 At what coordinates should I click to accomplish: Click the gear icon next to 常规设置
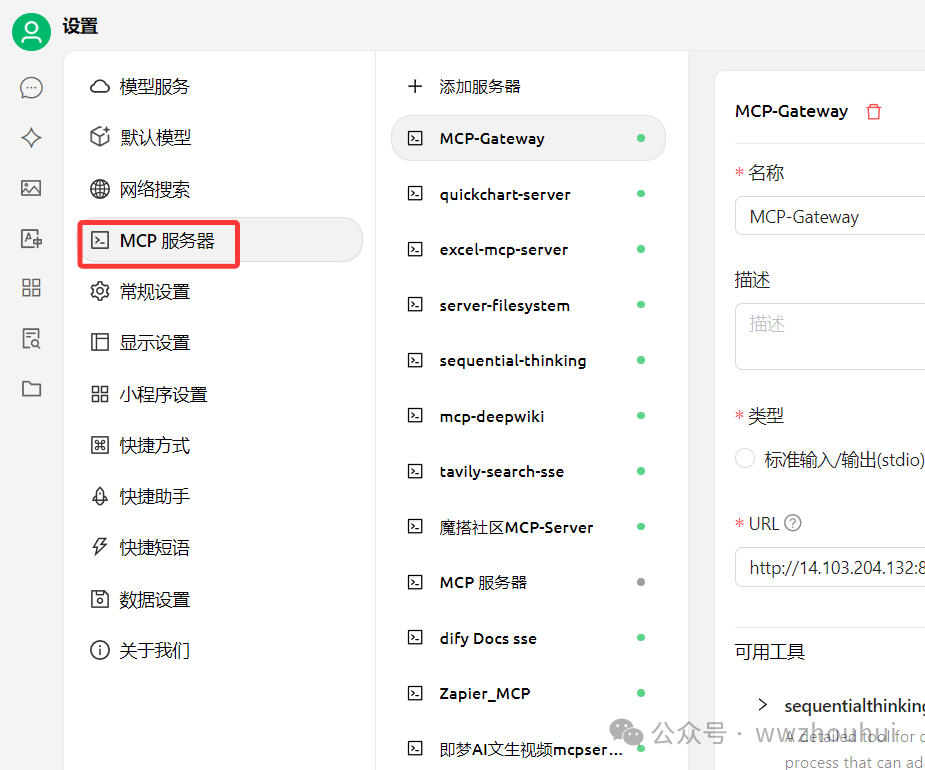pos(100,291)
